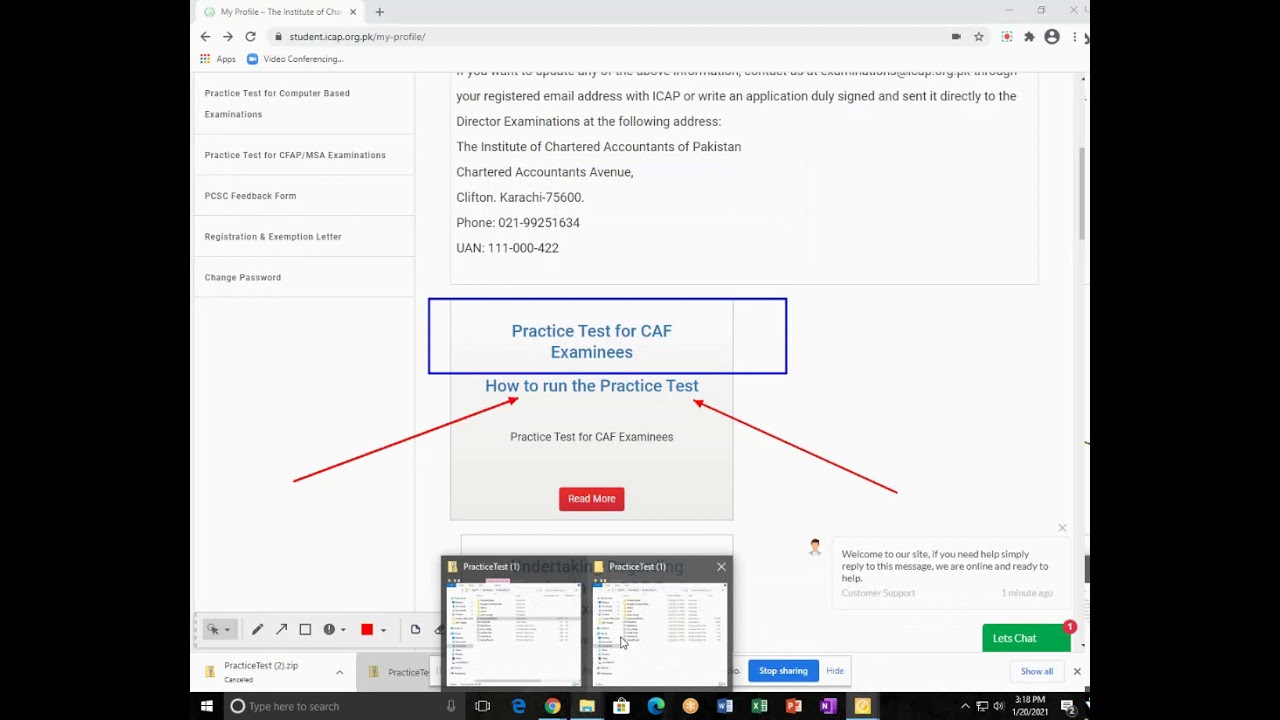Reload the current ICAP page
This screenshot has width=1280, height=720.
pos(250,37)
